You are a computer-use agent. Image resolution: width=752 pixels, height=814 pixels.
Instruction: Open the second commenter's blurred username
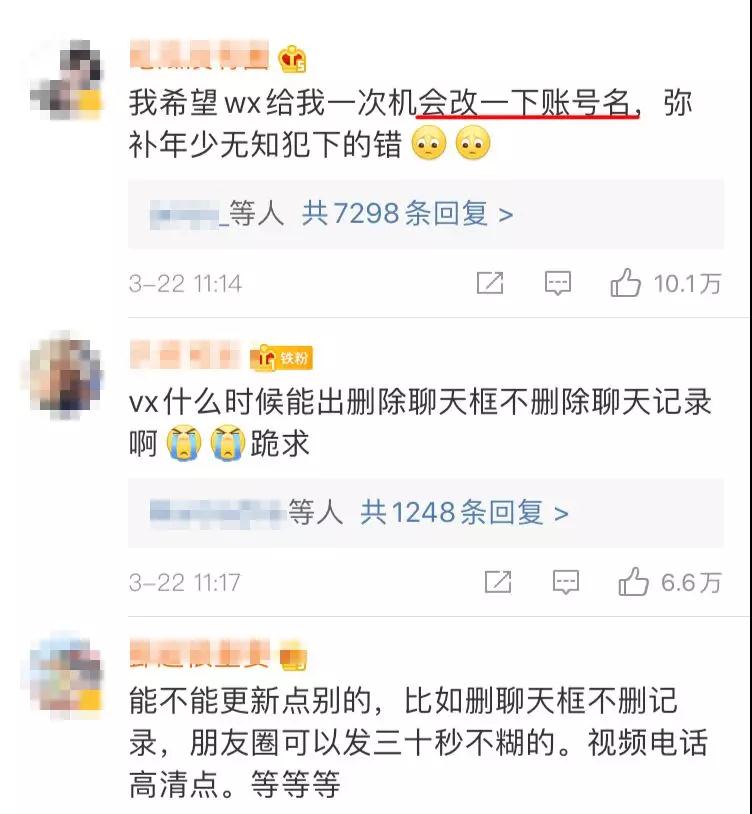point(186,355)
